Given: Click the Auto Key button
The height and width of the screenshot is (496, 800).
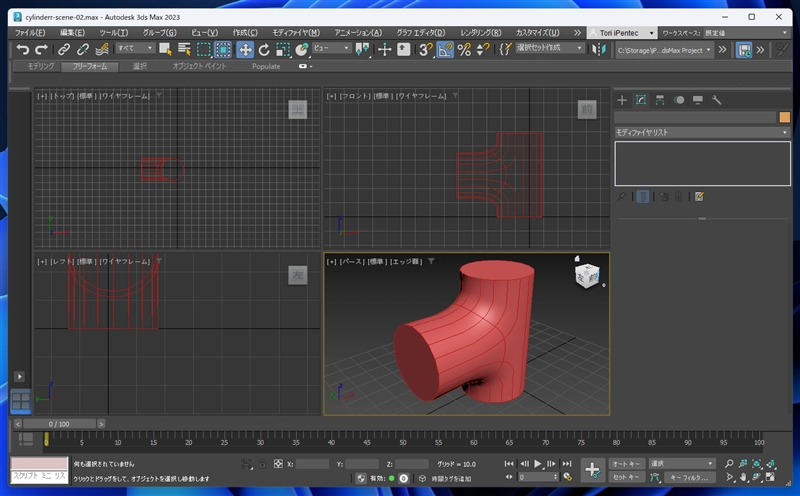Looking at the screenshot, I should pyautogui.click(x=626, y=464).
